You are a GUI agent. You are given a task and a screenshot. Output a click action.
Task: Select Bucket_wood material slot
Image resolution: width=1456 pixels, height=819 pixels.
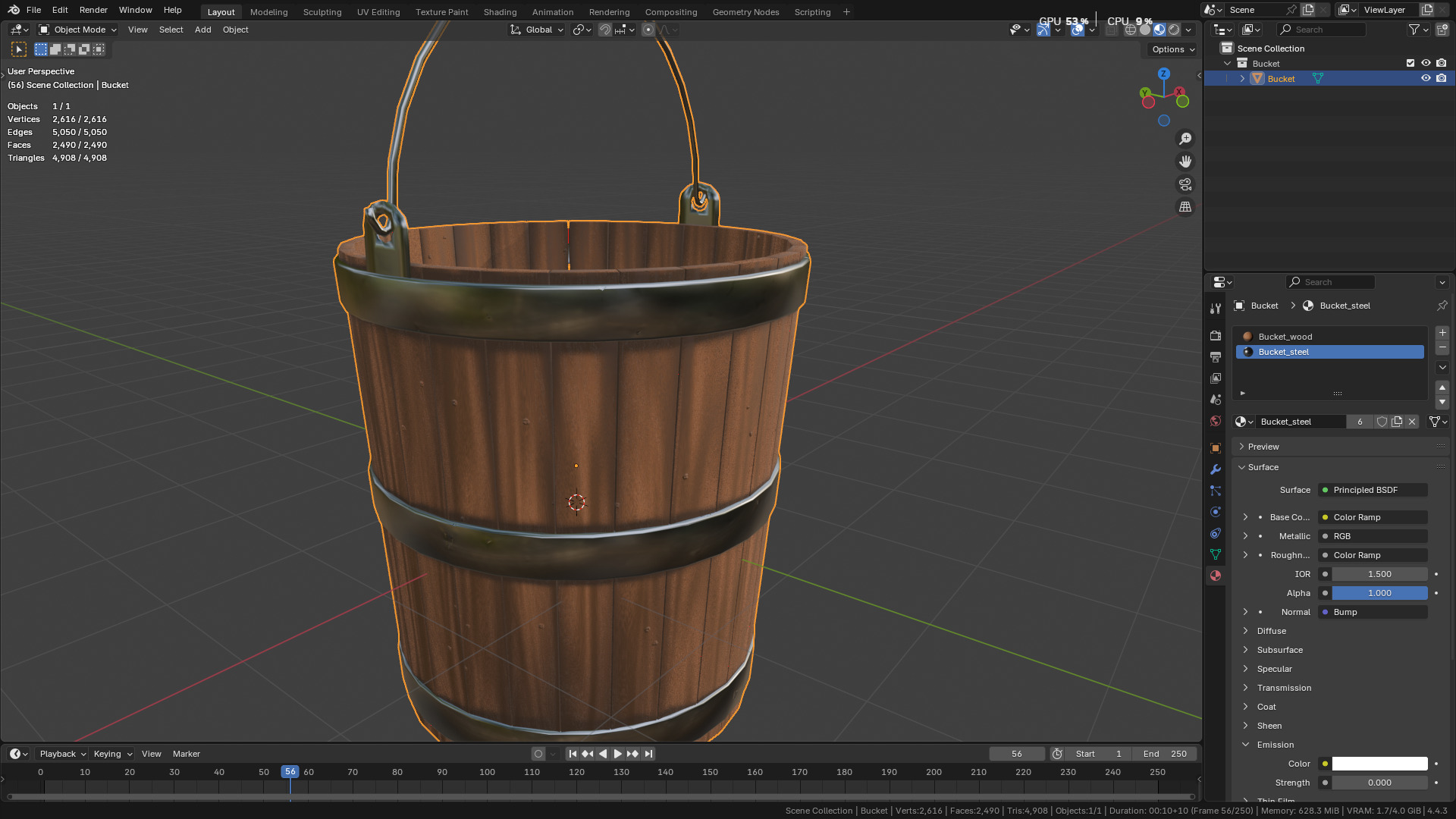[x=1330, y=337]
